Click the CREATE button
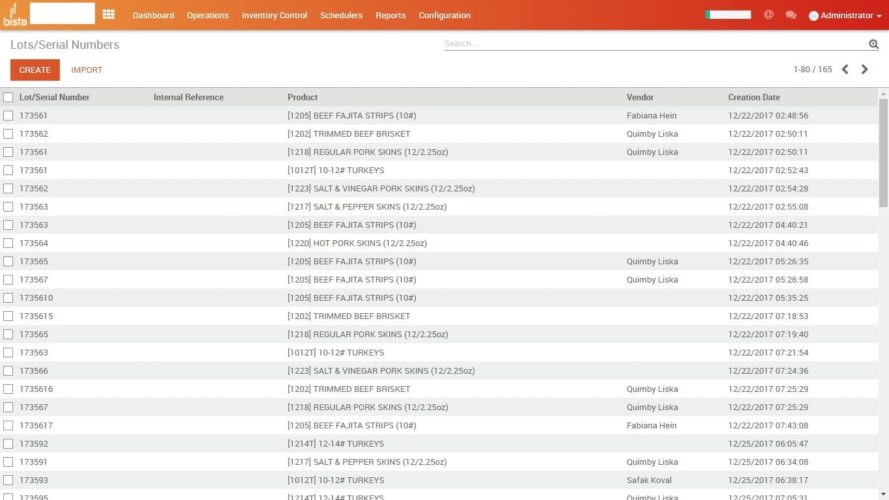889x500 pixels. tap(35, 70)
